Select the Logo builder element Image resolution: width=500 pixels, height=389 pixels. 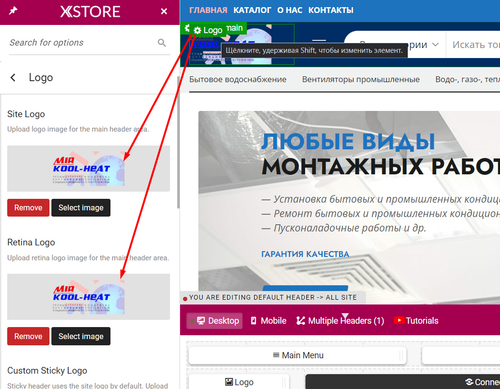tap(239, 382)
